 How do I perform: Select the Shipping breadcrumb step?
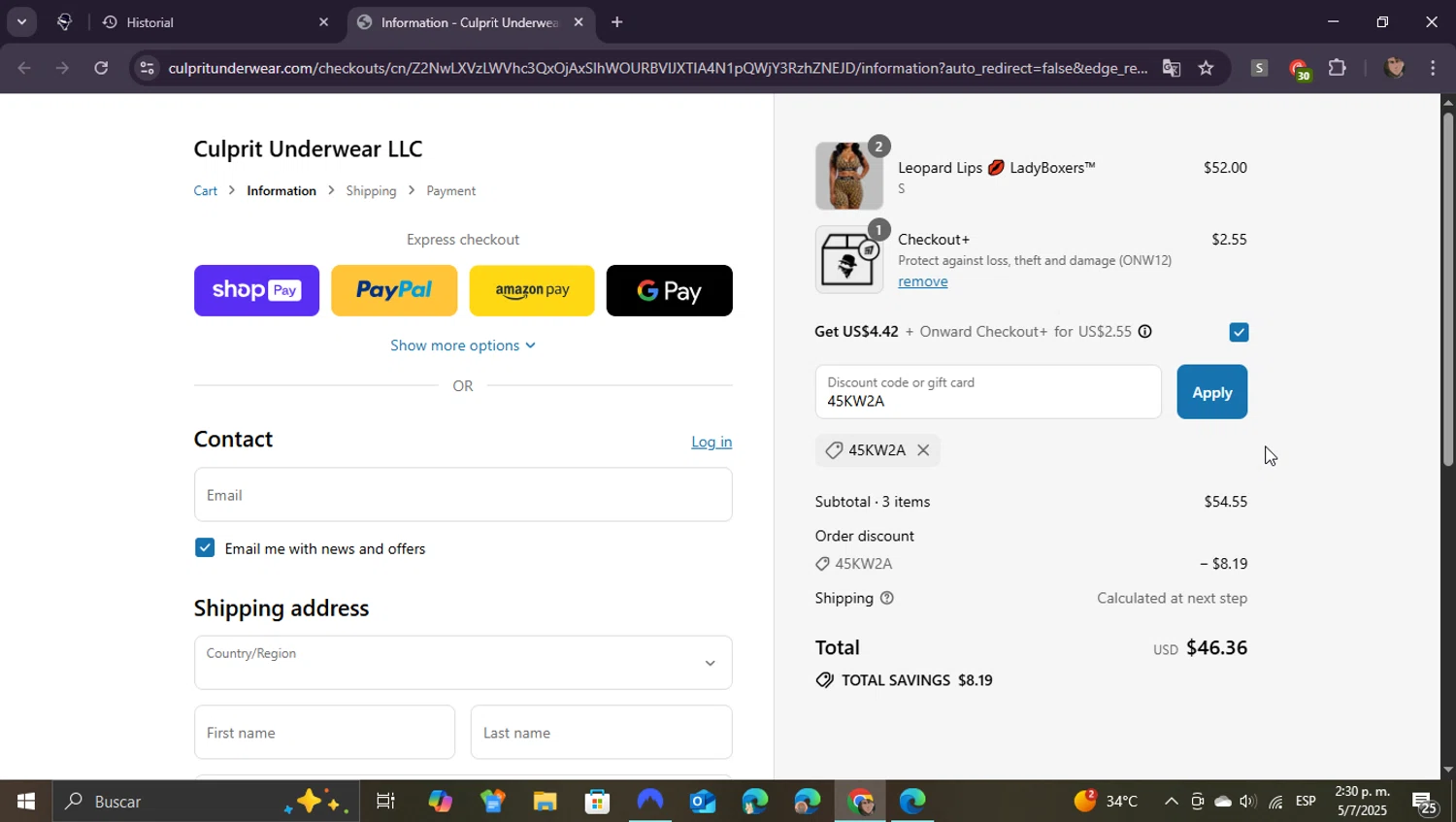pos(371,191)
